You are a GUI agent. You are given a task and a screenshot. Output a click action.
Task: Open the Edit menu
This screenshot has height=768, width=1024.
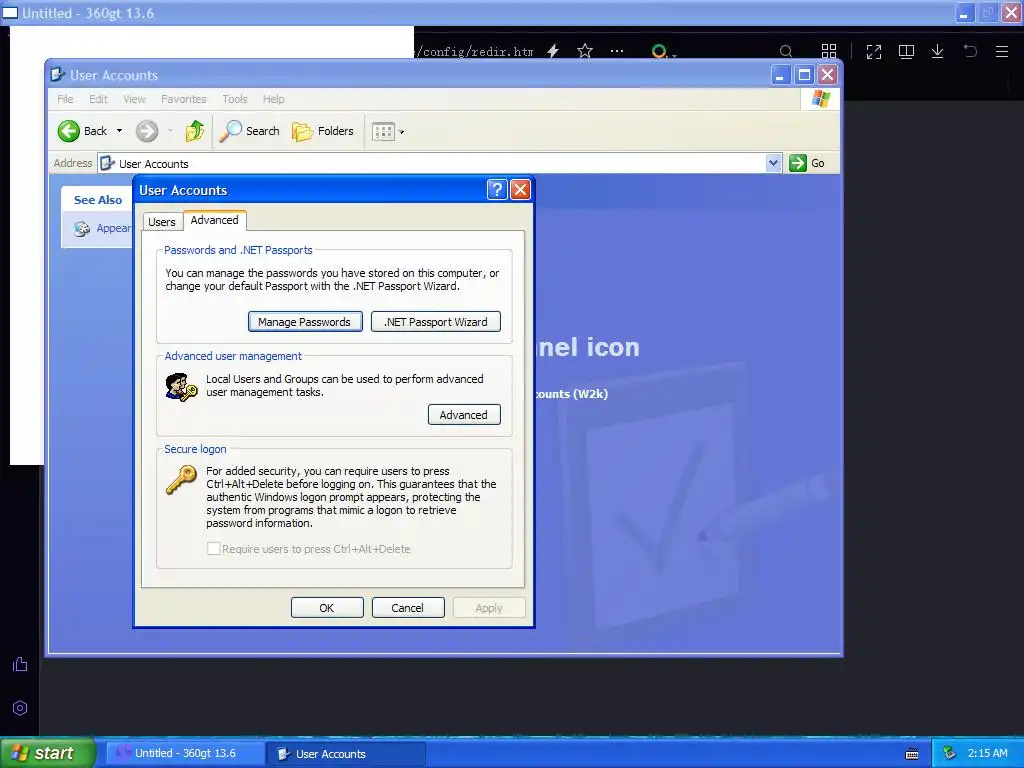tap(99, 99)
